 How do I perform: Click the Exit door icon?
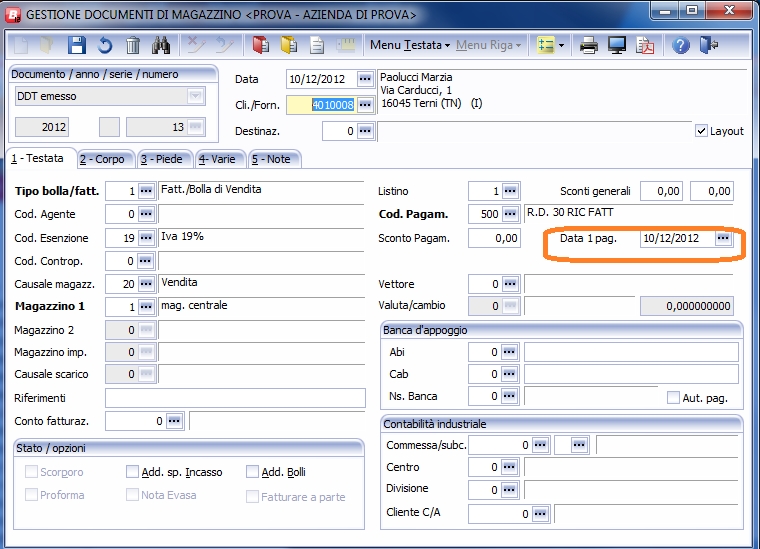click(709, 45)
